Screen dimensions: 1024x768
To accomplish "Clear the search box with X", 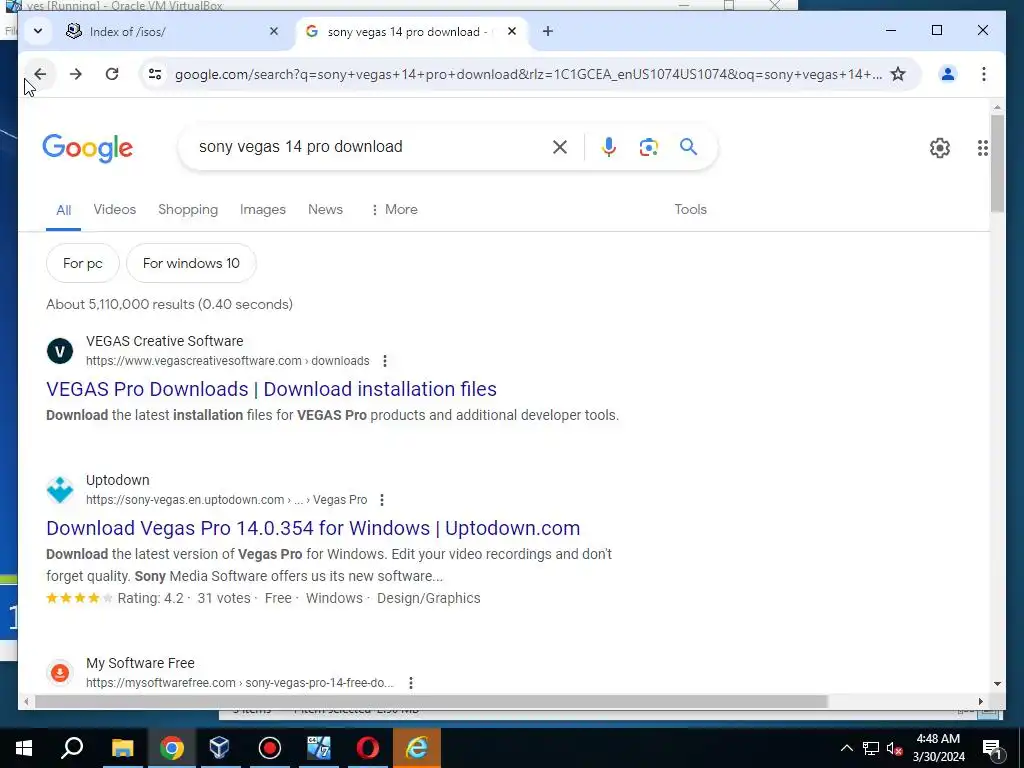I will click(560, 147).
